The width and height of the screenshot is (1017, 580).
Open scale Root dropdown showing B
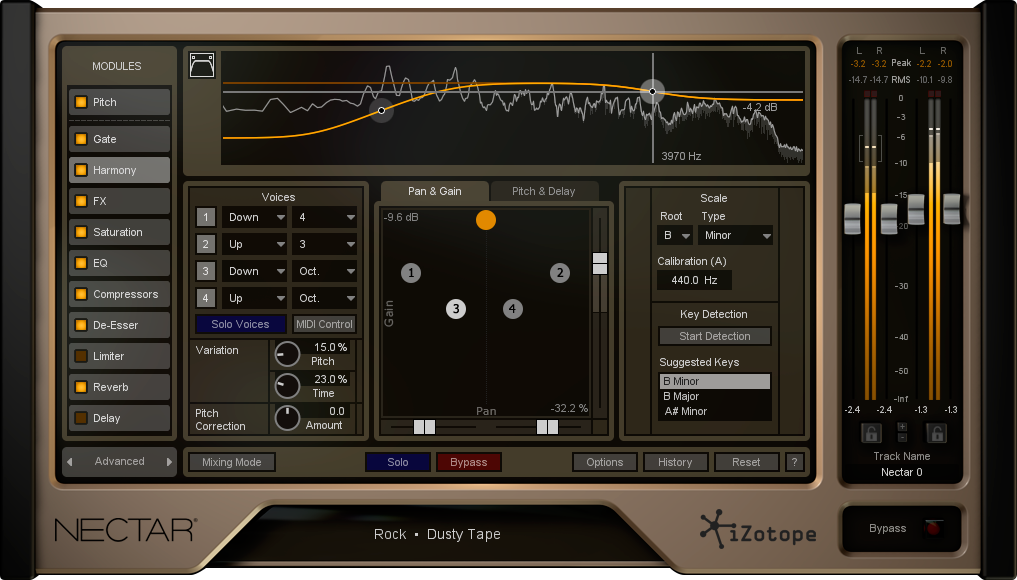675,236
